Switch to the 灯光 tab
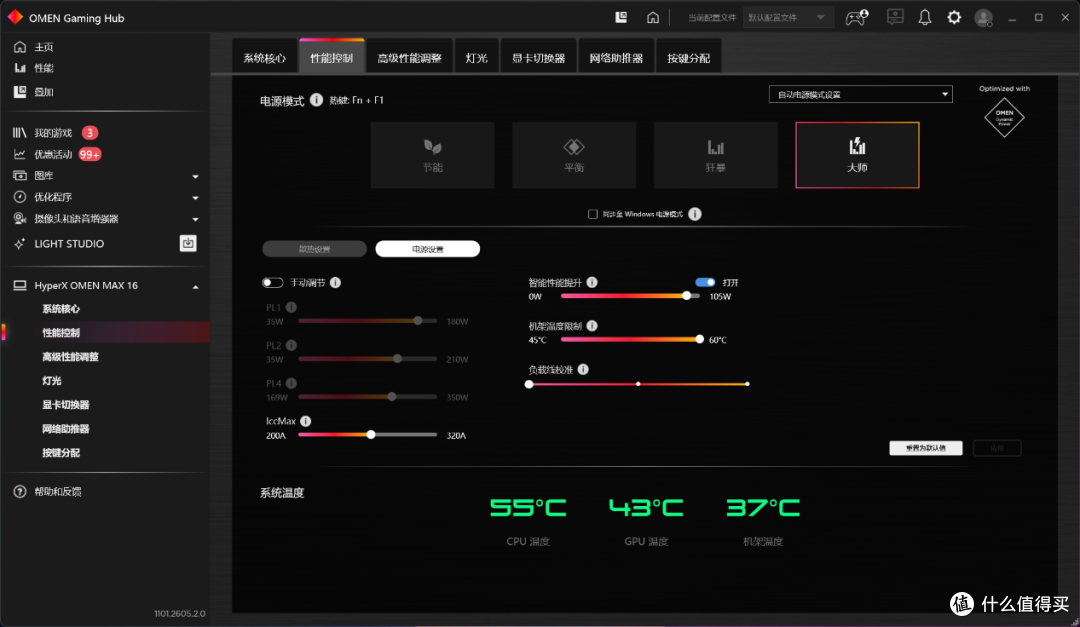This screenshot has width=1080, height=627. point(476,58)
